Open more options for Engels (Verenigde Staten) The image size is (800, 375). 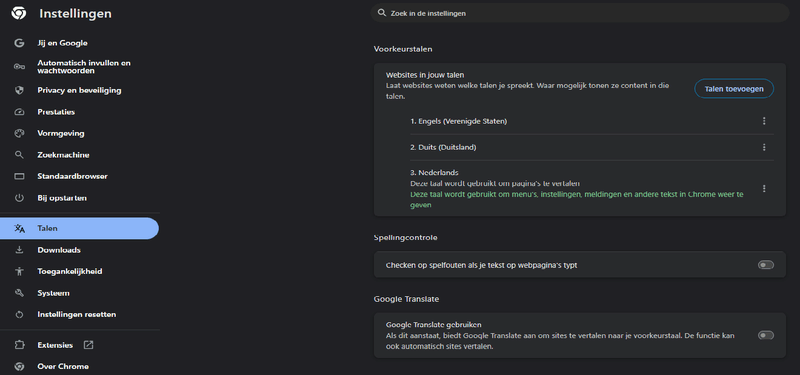pos(764,121)
